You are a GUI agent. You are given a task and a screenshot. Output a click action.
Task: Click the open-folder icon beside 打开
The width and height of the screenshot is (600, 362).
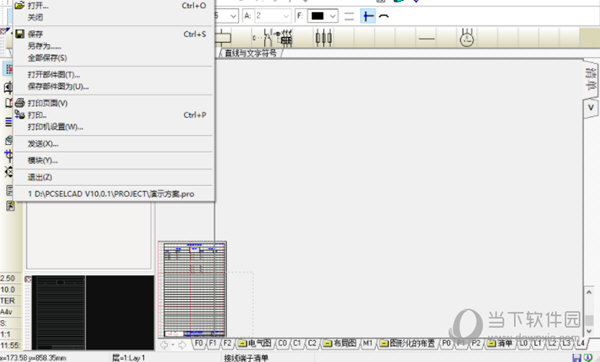pyautogui.click(x=20, y=5)
